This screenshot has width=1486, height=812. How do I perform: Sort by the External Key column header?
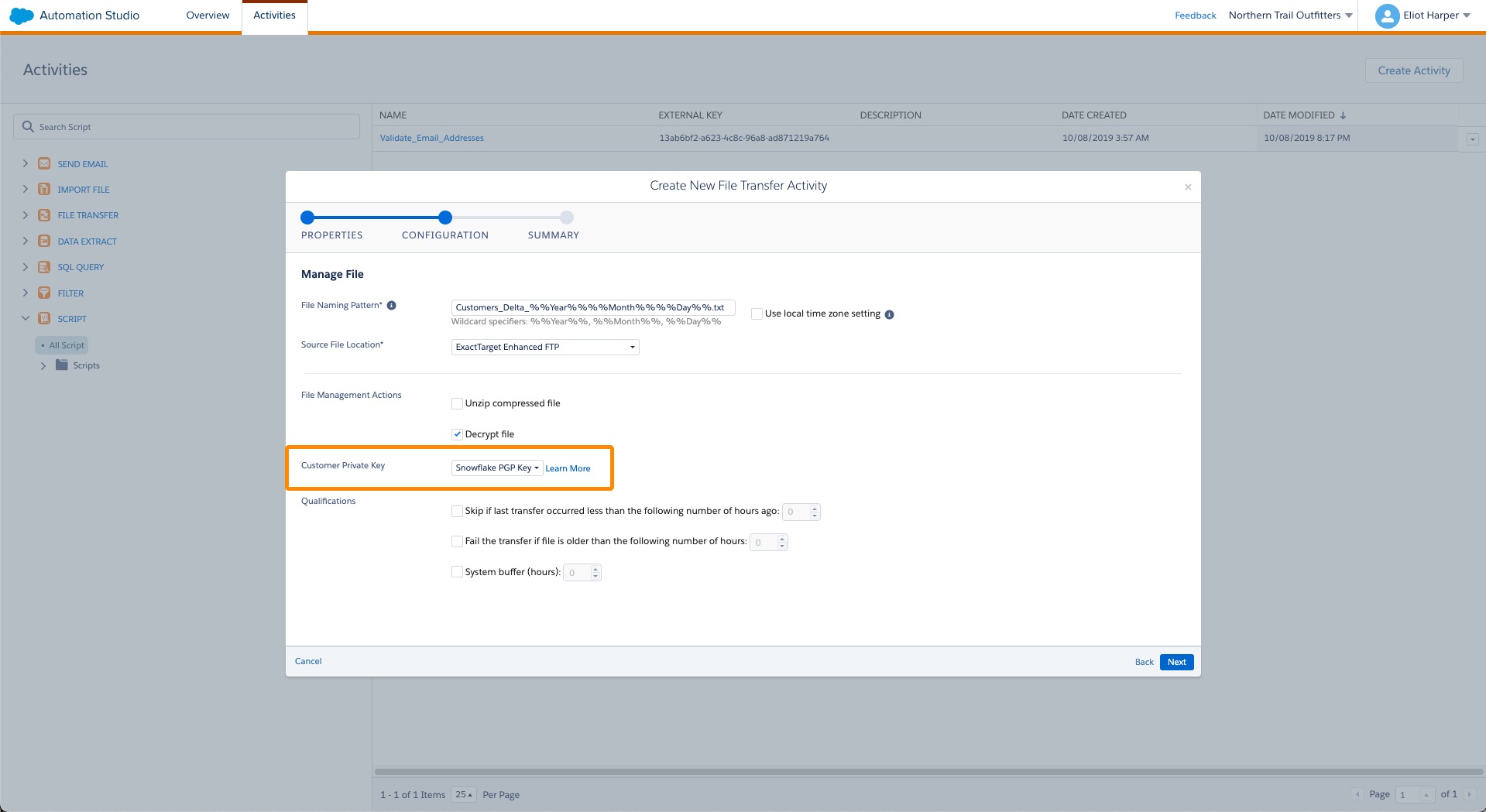690,115
